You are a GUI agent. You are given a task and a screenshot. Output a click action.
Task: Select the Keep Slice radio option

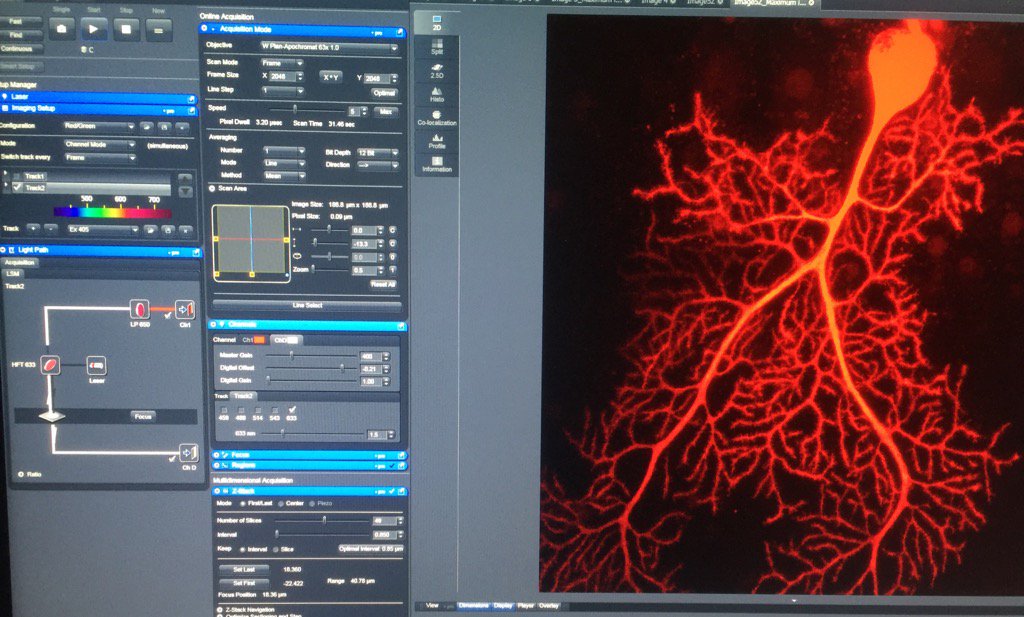pyautogui.click(x=276, y=549)
